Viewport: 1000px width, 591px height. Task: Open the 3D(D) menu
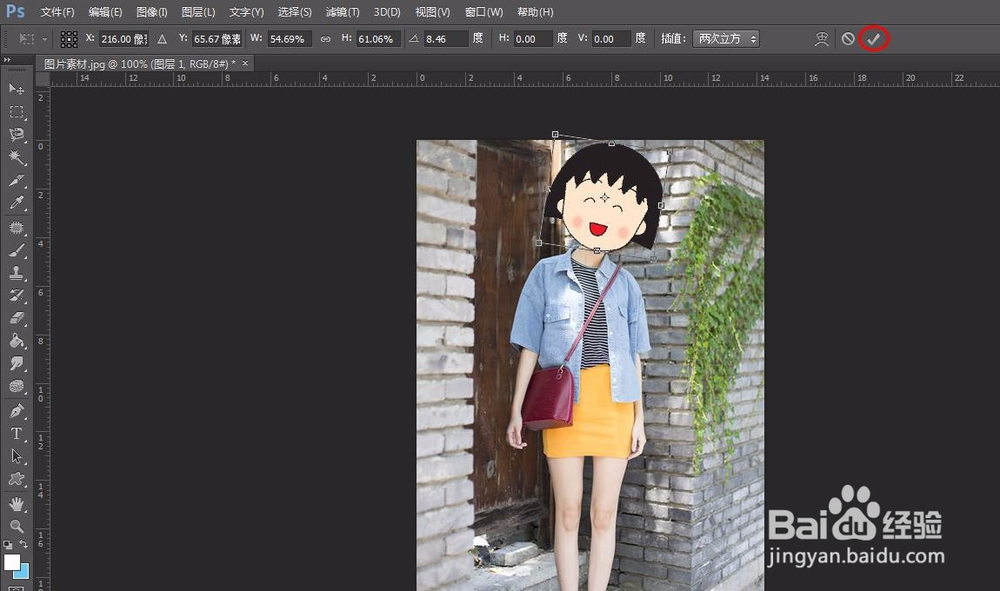coord(387,12)
